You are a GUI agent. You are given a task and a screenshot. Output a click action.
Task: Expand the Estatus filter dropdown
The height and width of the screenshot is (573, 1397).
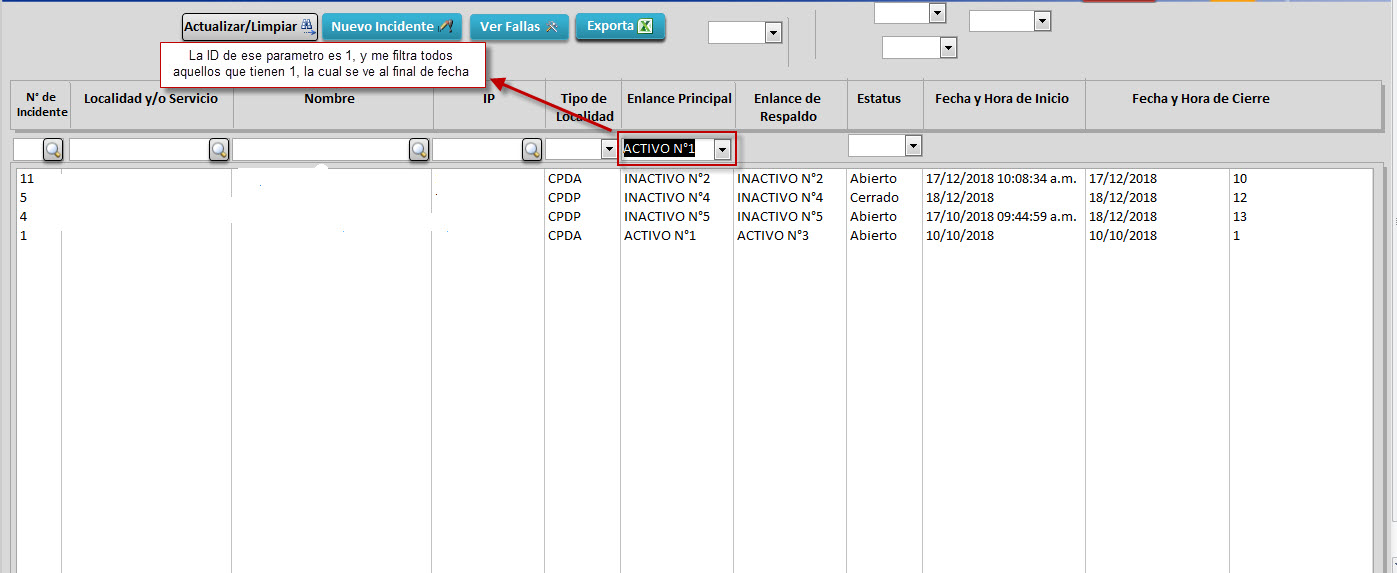pos(912,147)
